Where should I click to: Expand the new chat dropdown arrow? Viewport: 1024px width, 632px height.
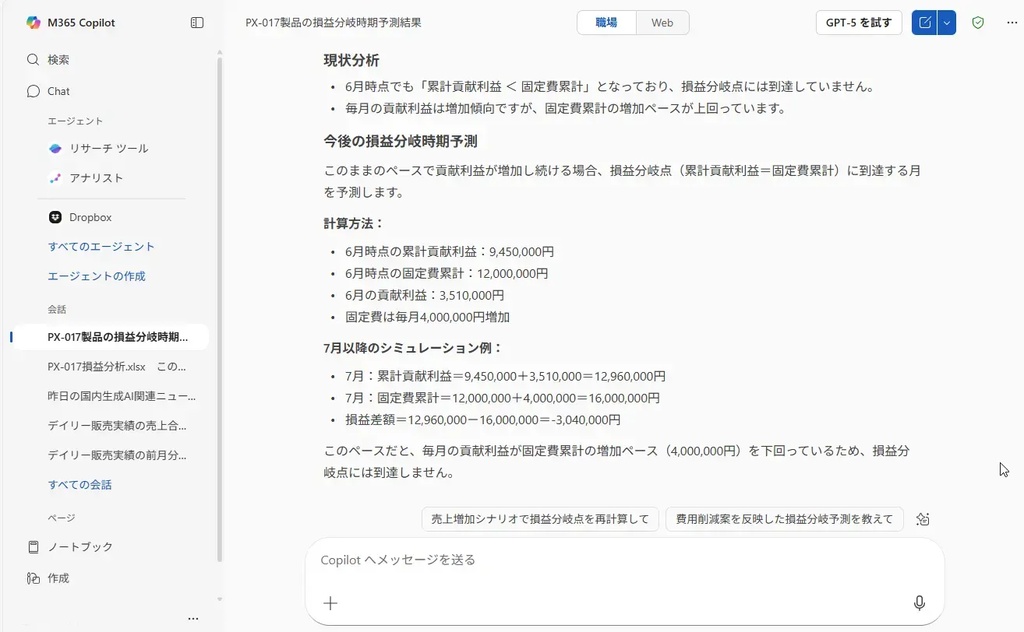click(x=947, y=22)
